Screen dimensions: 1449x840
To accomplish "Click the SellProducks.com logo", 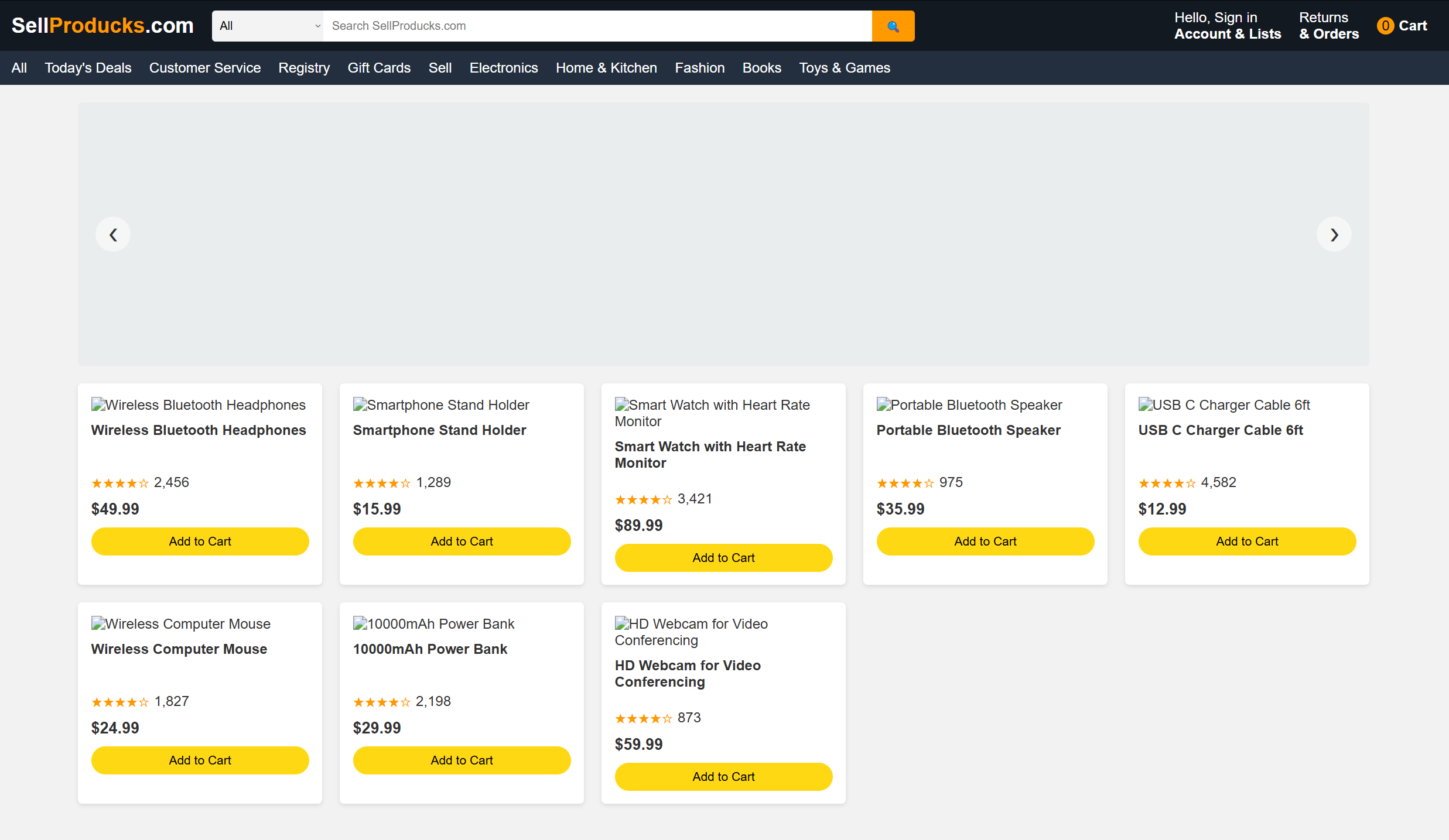I will pyautogui.click(x=102, y=26).
